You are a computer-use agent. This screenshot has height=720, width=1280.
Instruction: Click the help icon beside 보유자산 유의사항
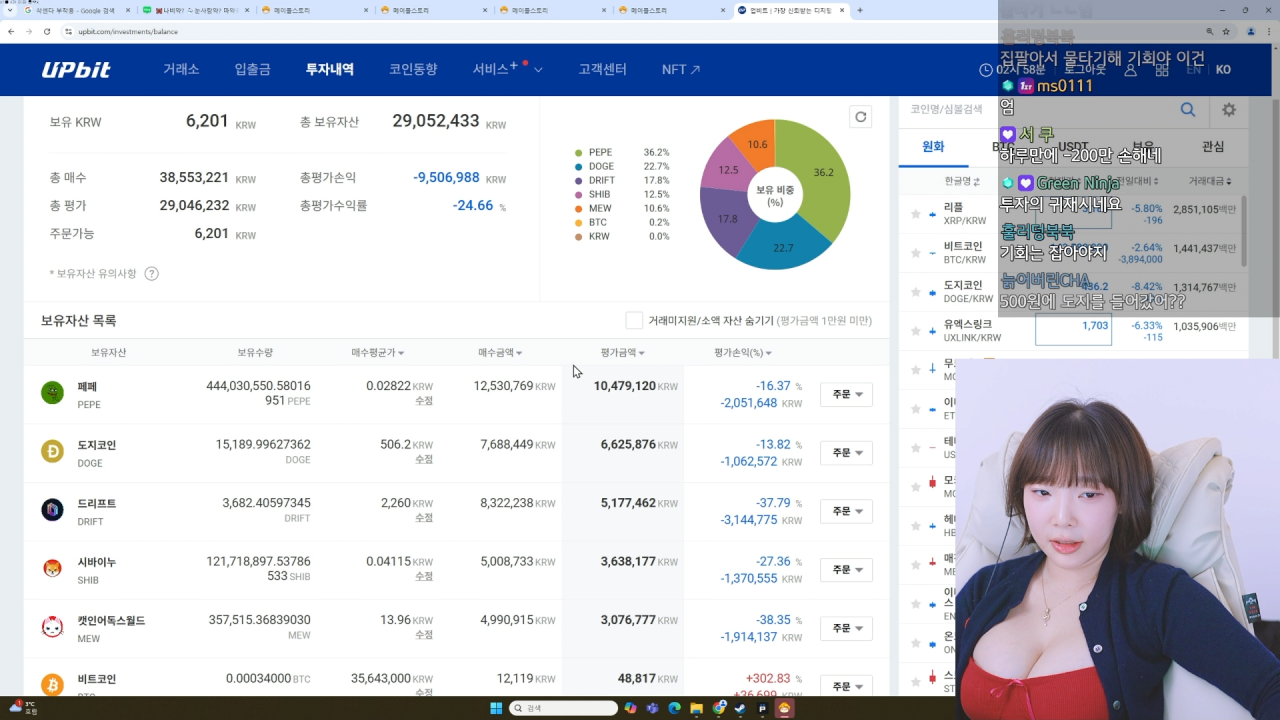click(152, 274)
